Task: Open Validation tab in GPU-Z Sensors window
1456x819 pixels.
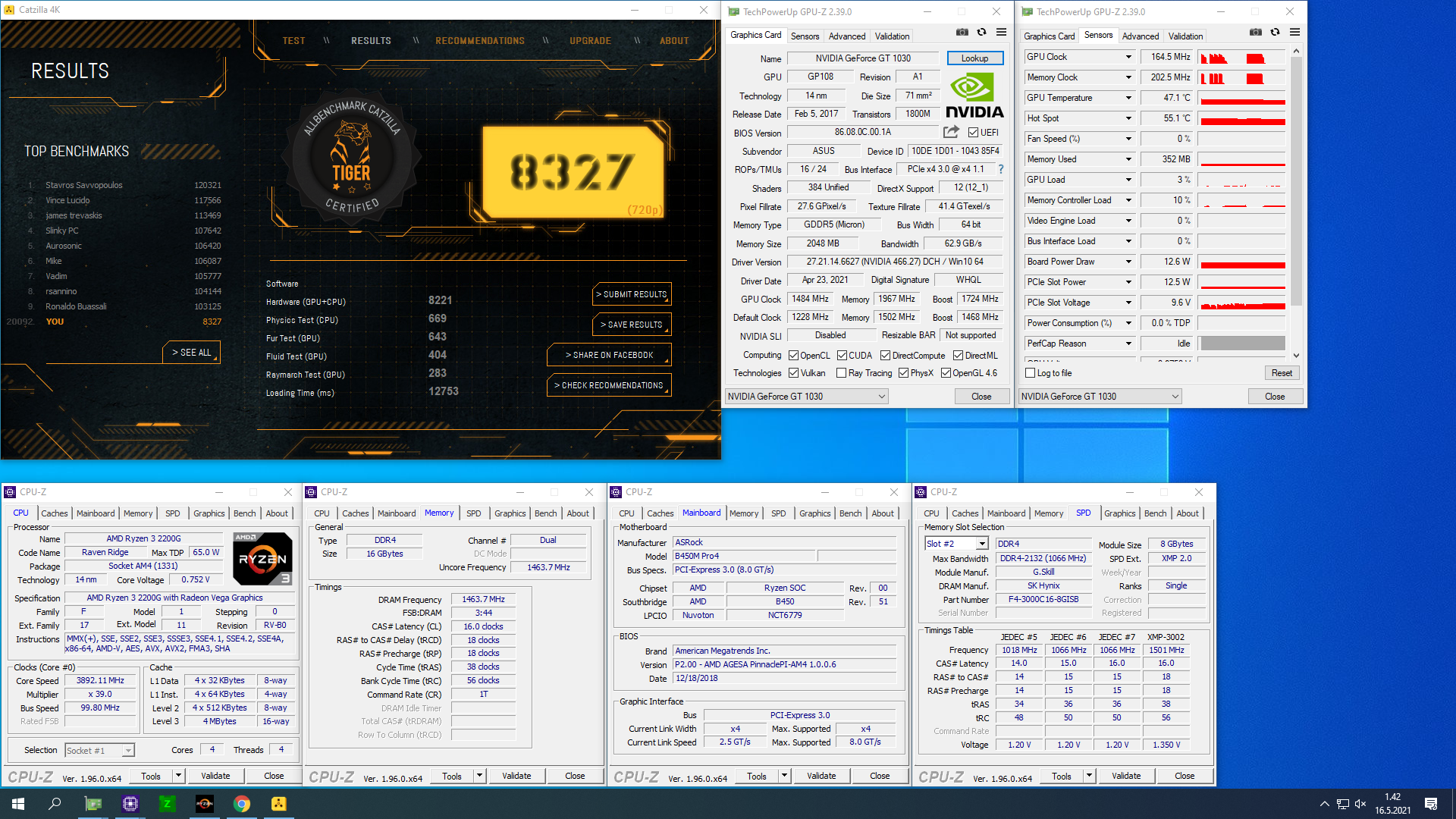Action: click(x=1185, y=36)
